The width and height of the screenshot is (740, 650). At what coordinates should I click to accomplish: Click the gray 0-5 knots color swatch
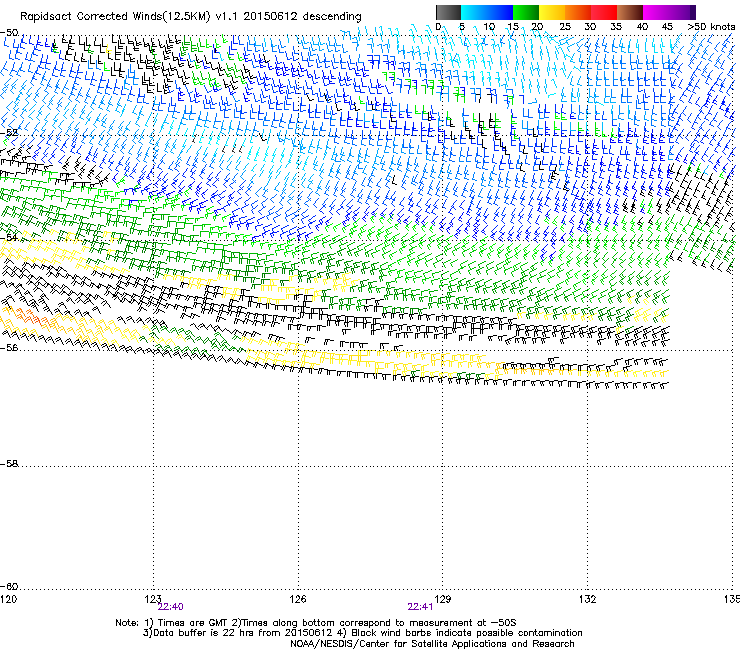pyautogui.click(x=448, y=12)
